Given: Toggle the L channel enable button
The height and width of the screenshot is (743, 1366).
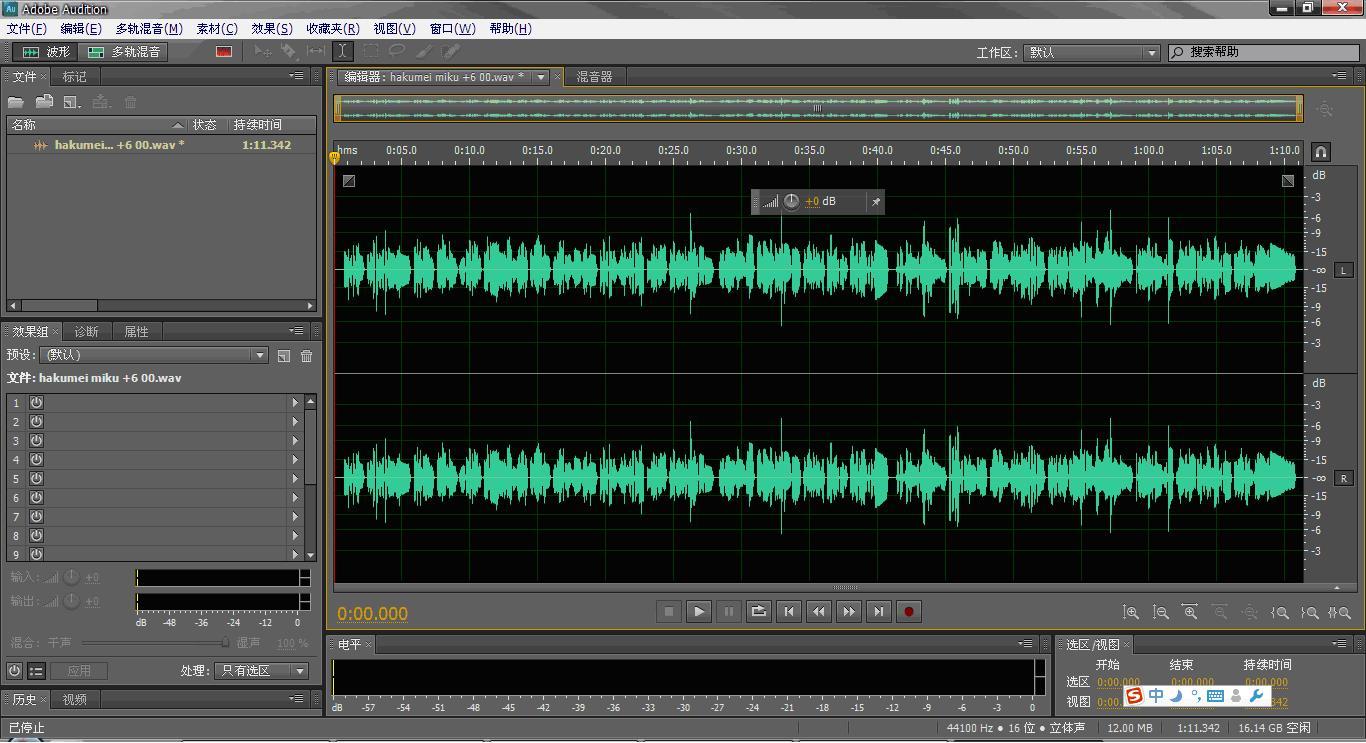Looking at the screenshot, I should (x=1343, y=270).
